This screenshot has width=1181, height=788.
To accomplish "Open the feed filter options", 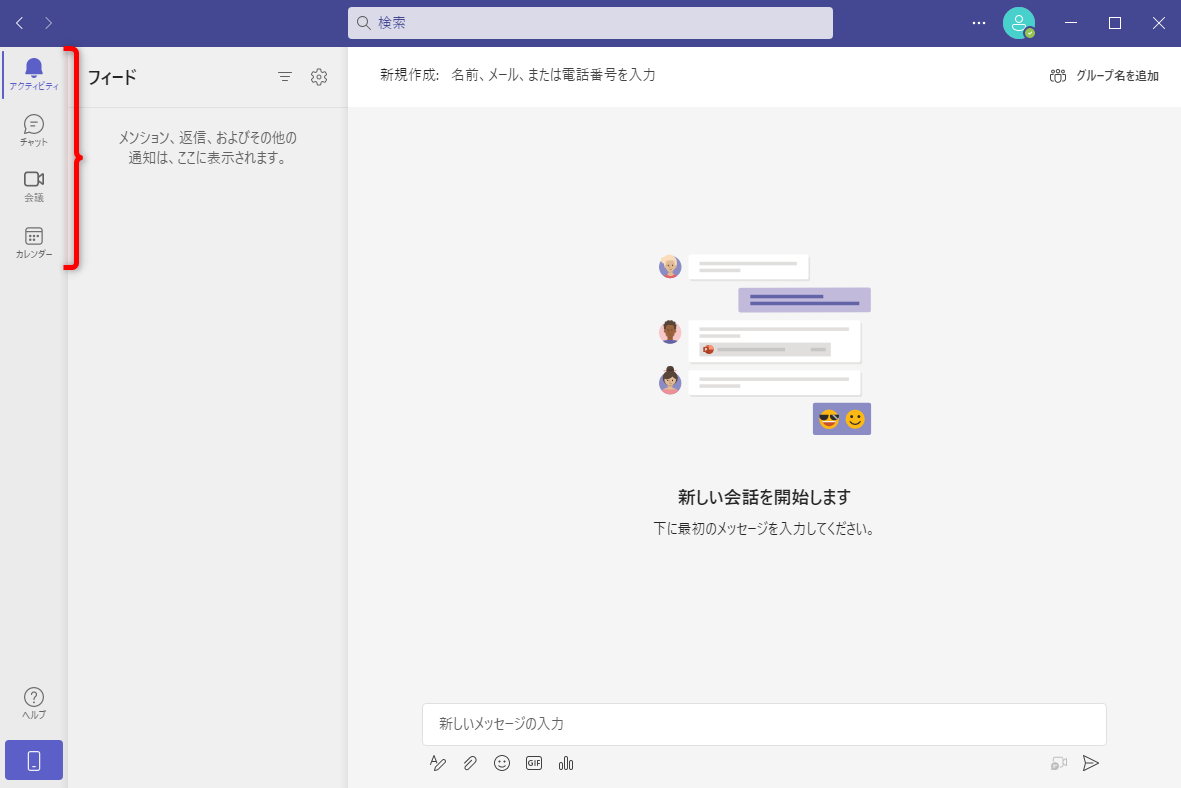I will pyautogui.click(x=285, y=76).
